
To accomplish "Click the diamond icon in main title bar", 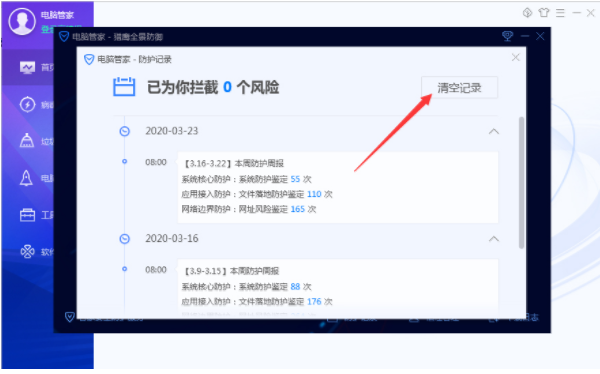I will [x=527, y=13].
